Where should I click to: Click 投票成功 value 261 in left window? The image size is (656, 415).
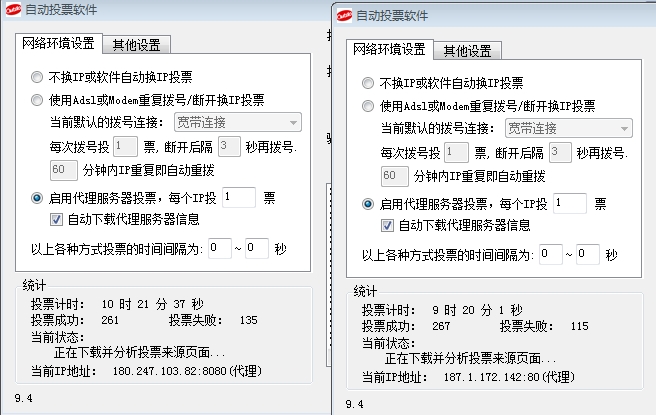(x=110, y=320)
